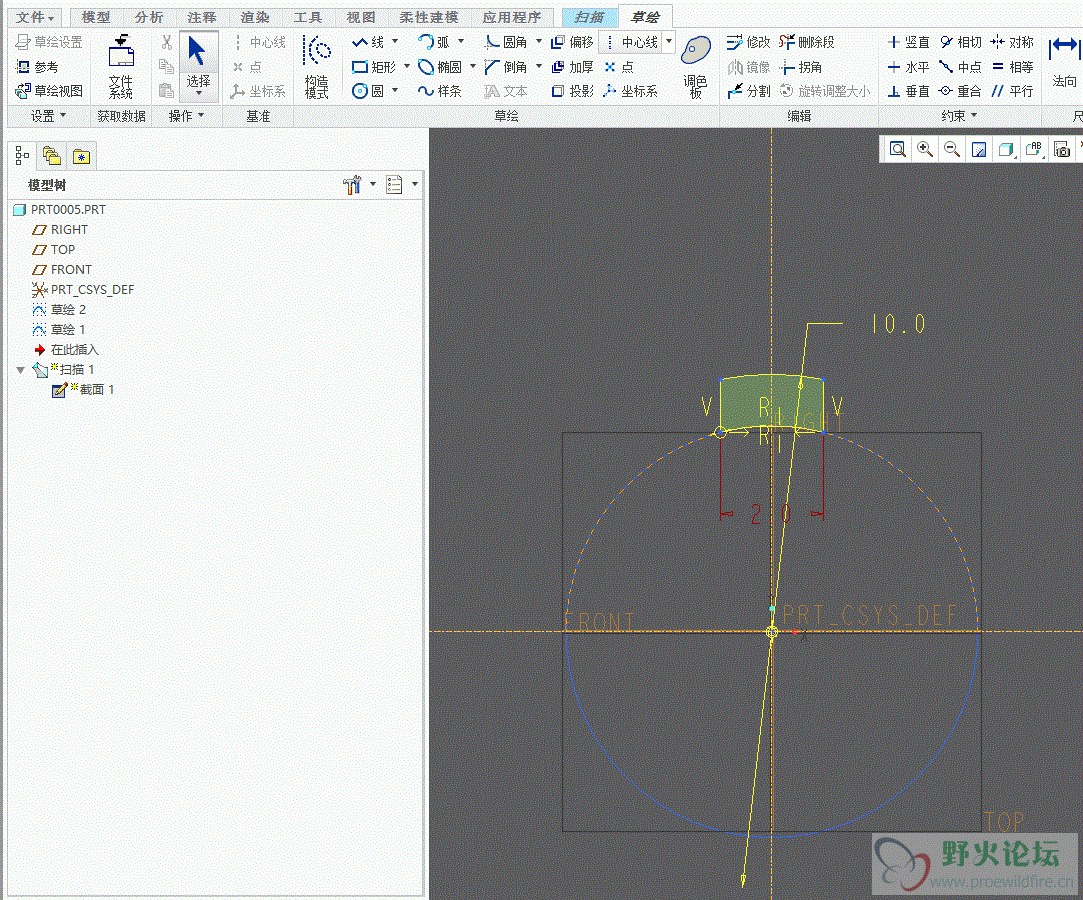Switch to the 渲染 render tab
1083x900 pixels.
[x=255, y=17]
